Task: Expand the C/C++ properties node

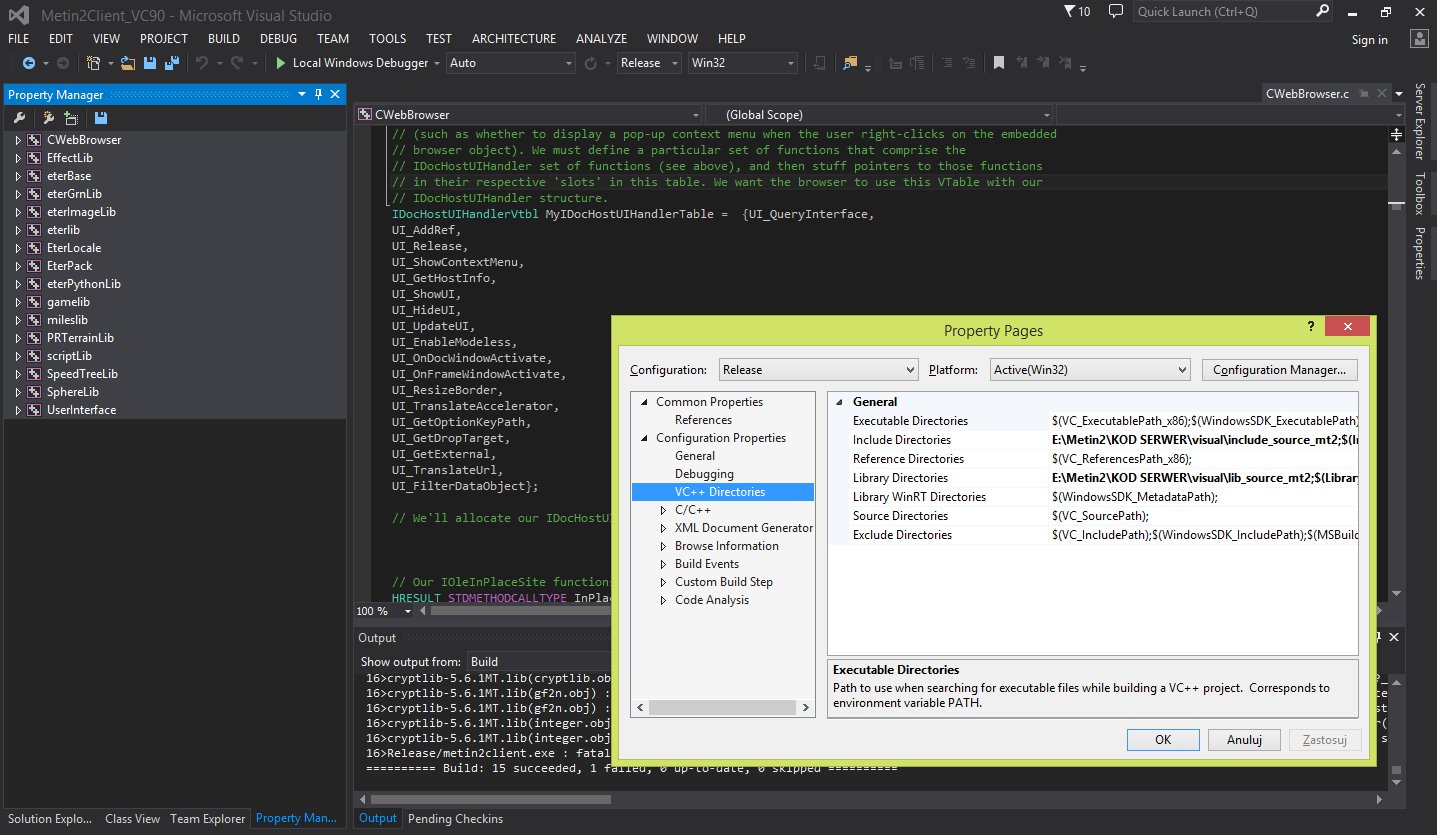Action: coord(663,510)
